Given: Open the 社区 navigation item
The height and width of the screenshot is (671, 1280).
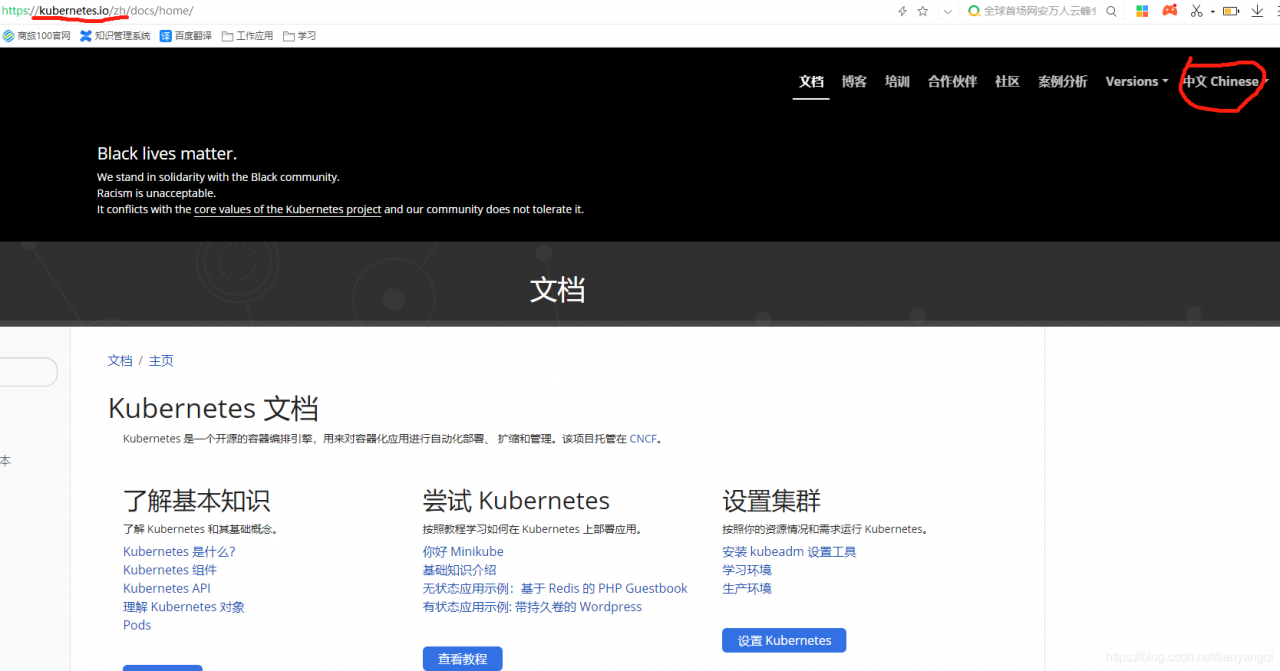Looking at the screenshot, I should (x=1007, y=82).
